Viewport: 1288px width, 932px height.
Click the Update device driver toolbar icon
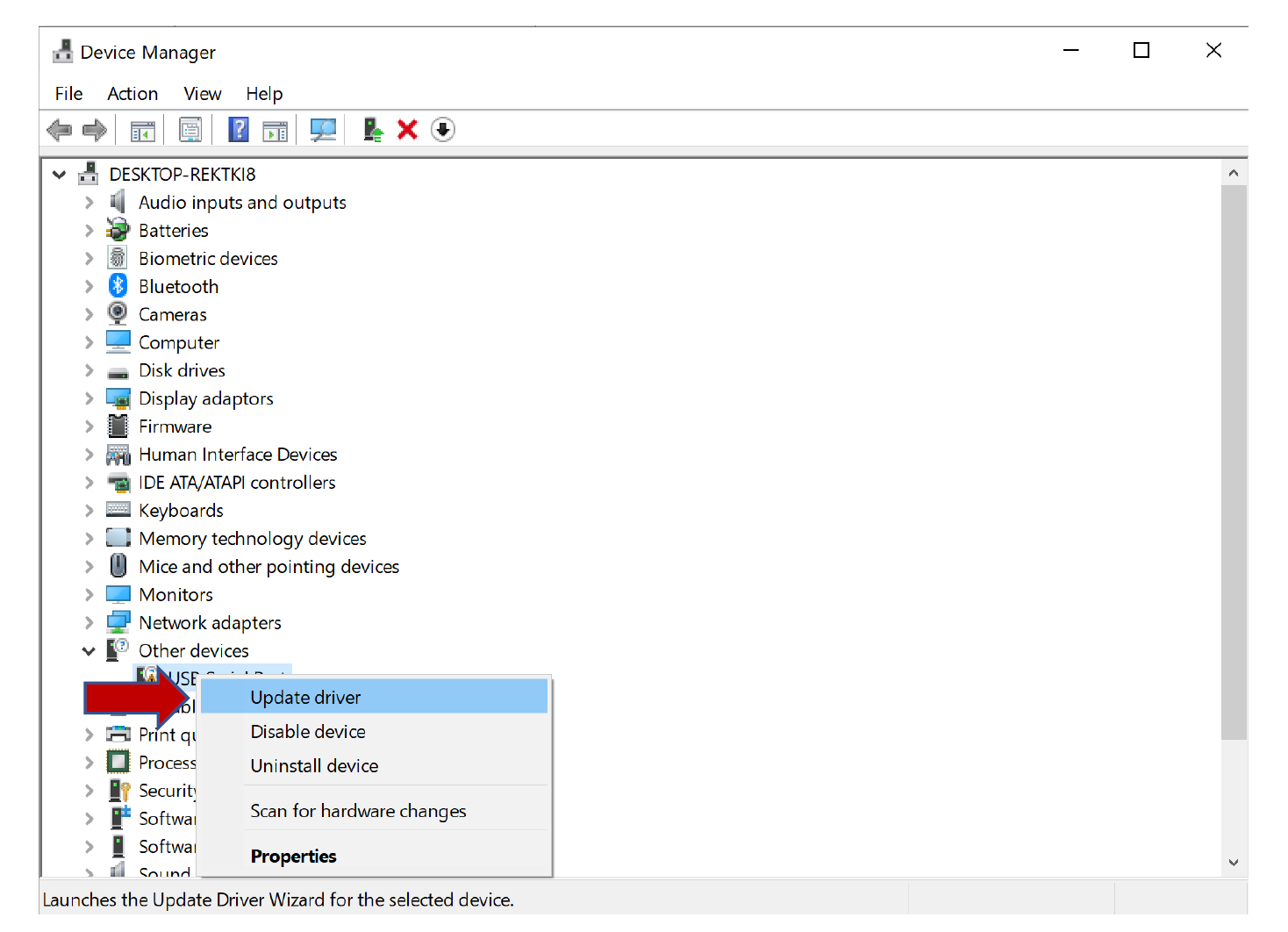[x=373, y=131]
